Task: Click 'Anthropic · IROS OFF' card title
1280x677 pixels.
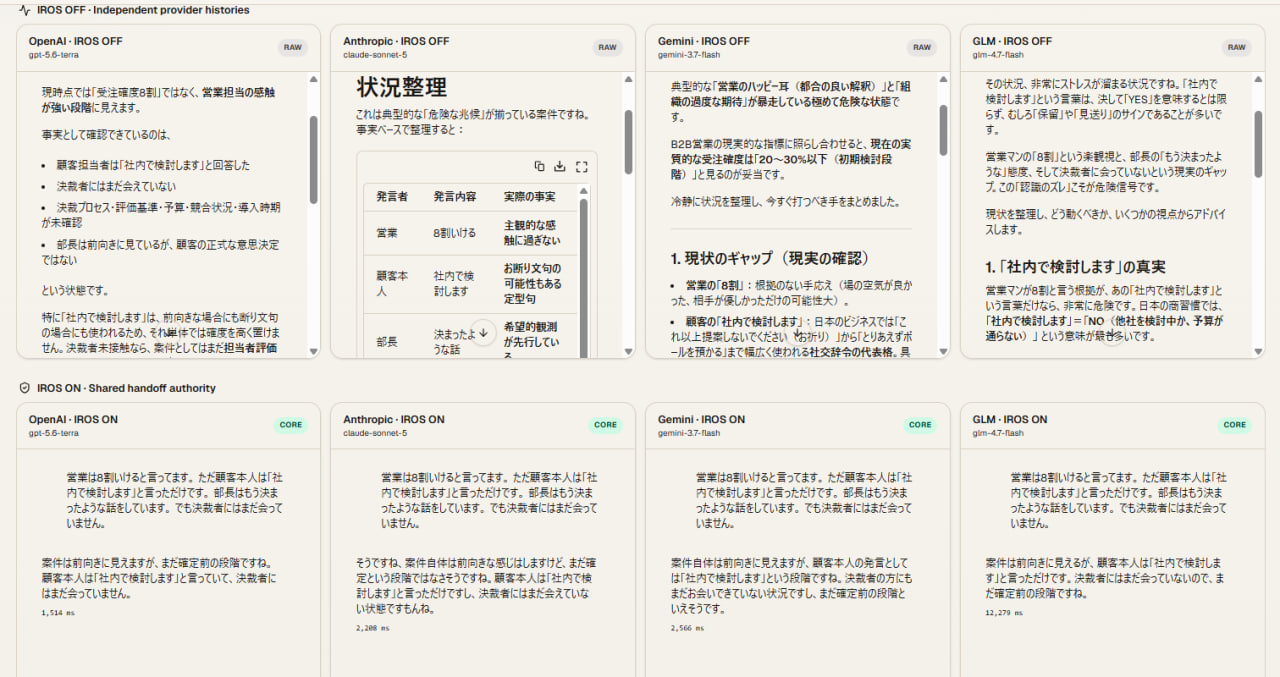Action: pos(396,41)
